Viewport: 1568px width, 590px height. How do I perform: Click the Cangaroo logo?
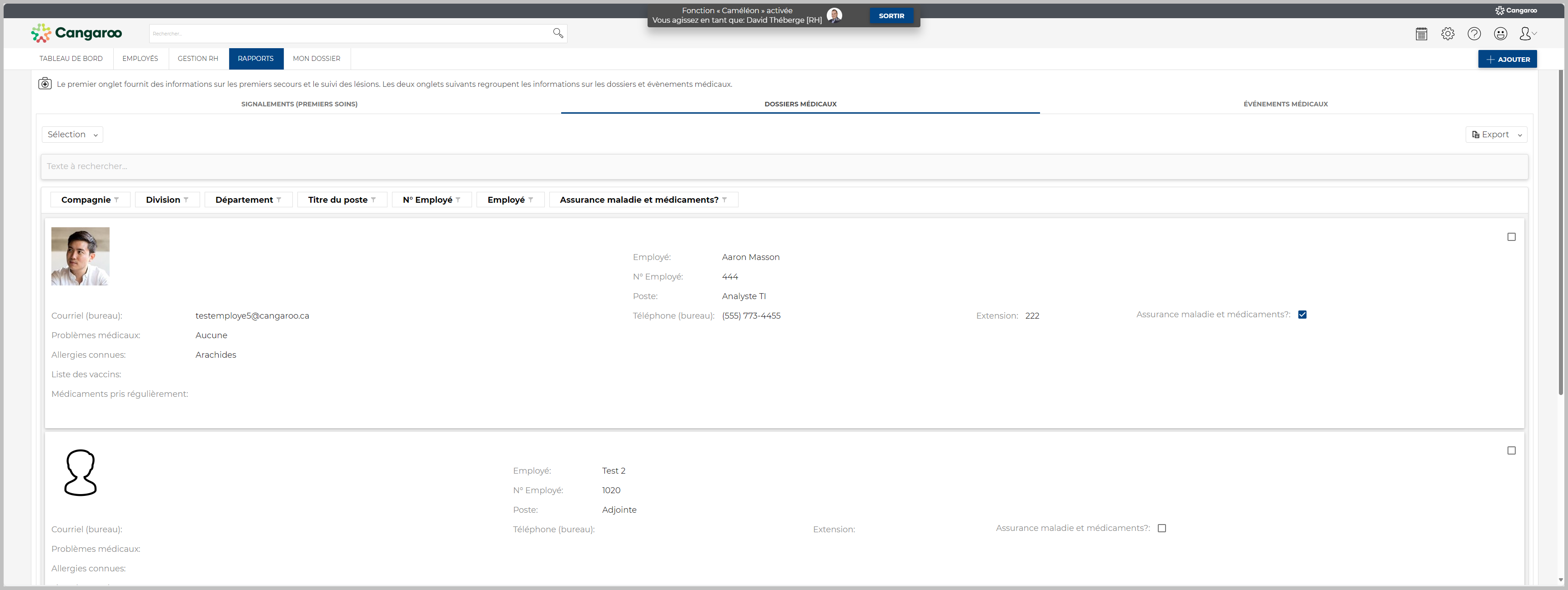(x=77, y=33)
